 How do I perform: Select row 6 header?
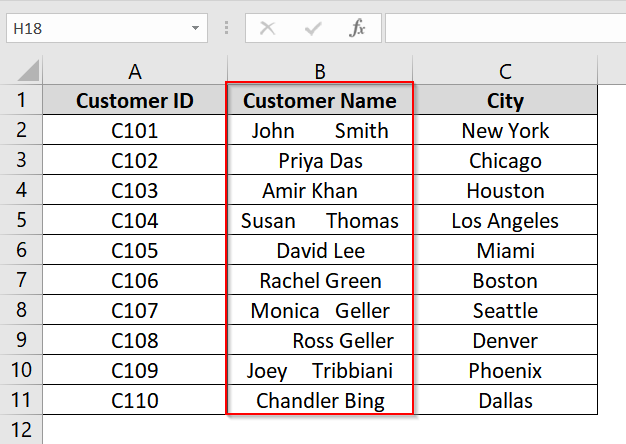[x=21, y=250]
